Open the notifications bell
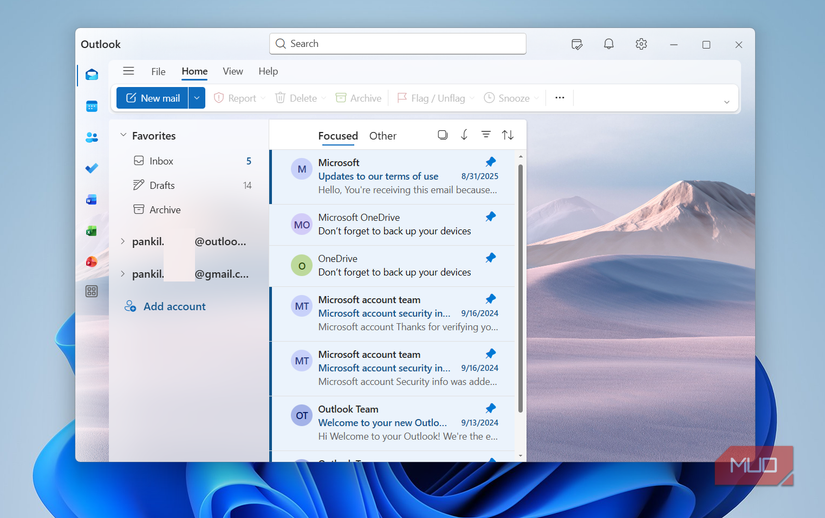This screenshot has height=518, width=825. (609, 44)
